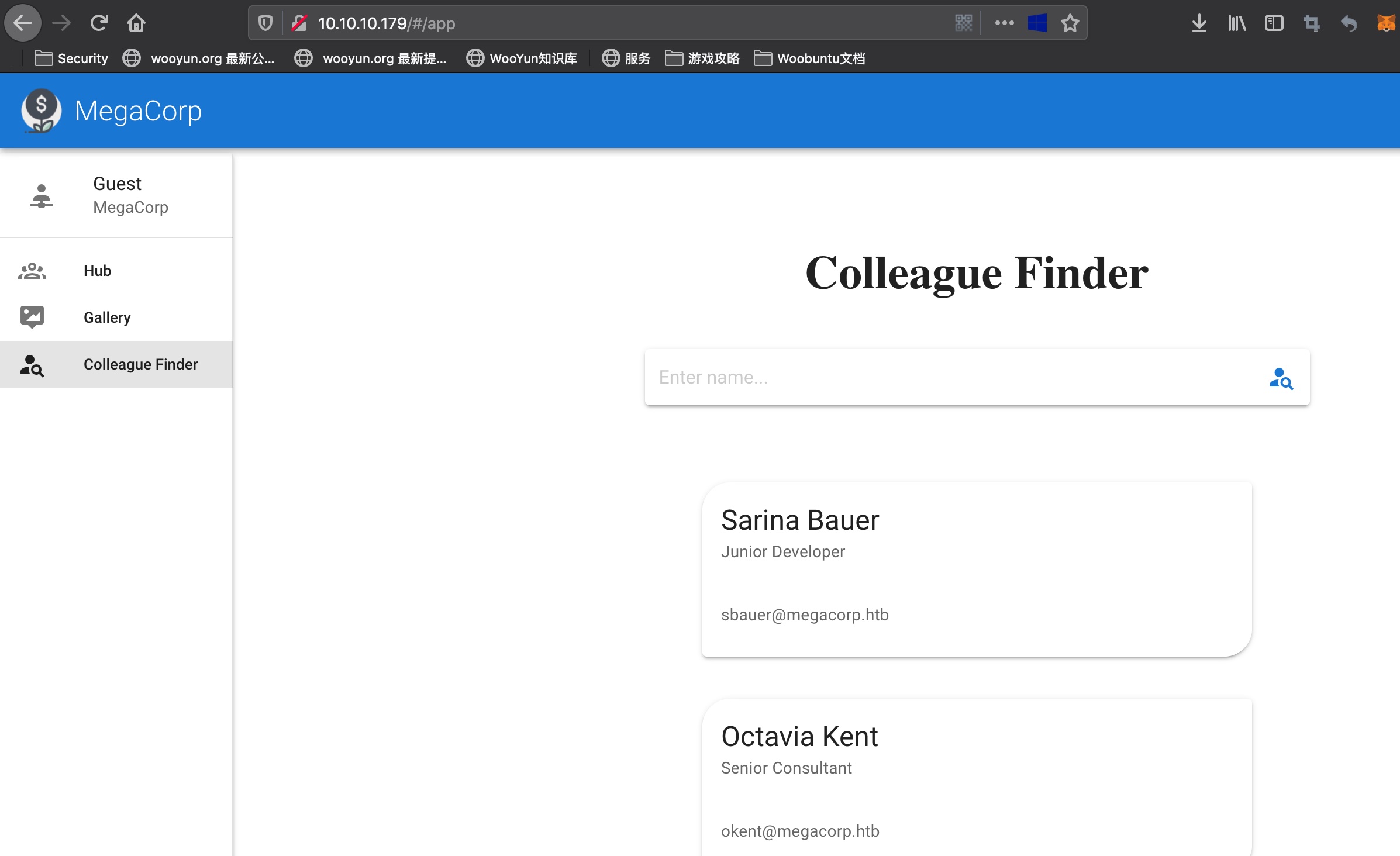The width and height of the screenshot is (1400, 856).
Task: Open the tracking protection shield icon
Action: [265, 23]
